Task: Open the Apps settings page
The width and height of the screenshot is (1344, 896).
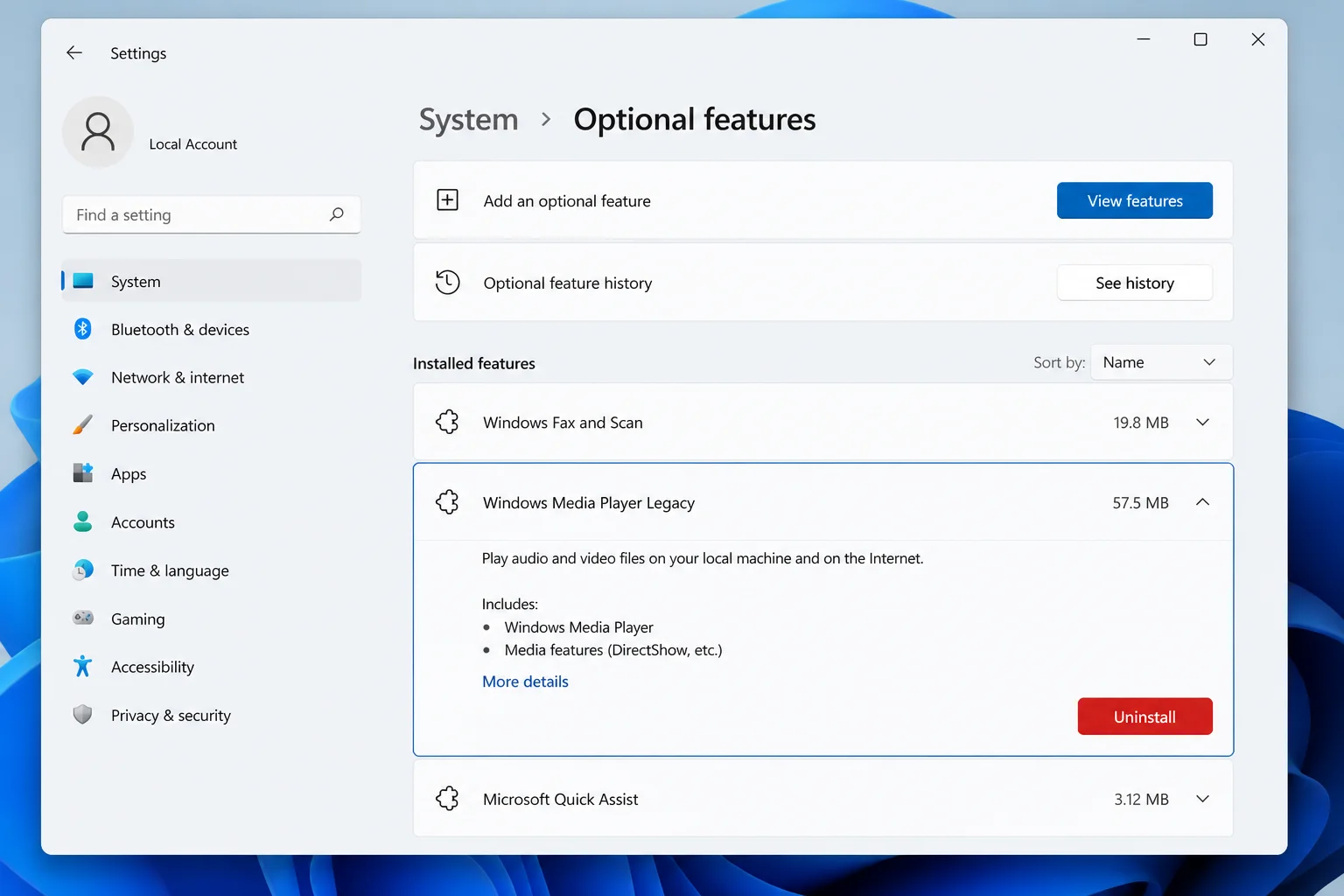Action: click(211, 473)
